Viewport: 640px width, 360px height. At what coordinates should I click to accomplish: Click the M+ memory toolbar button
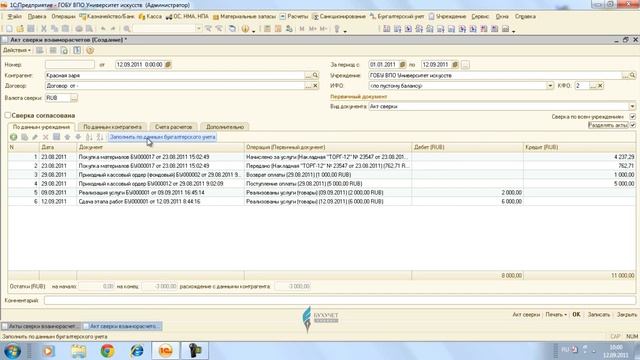[313, 29]
